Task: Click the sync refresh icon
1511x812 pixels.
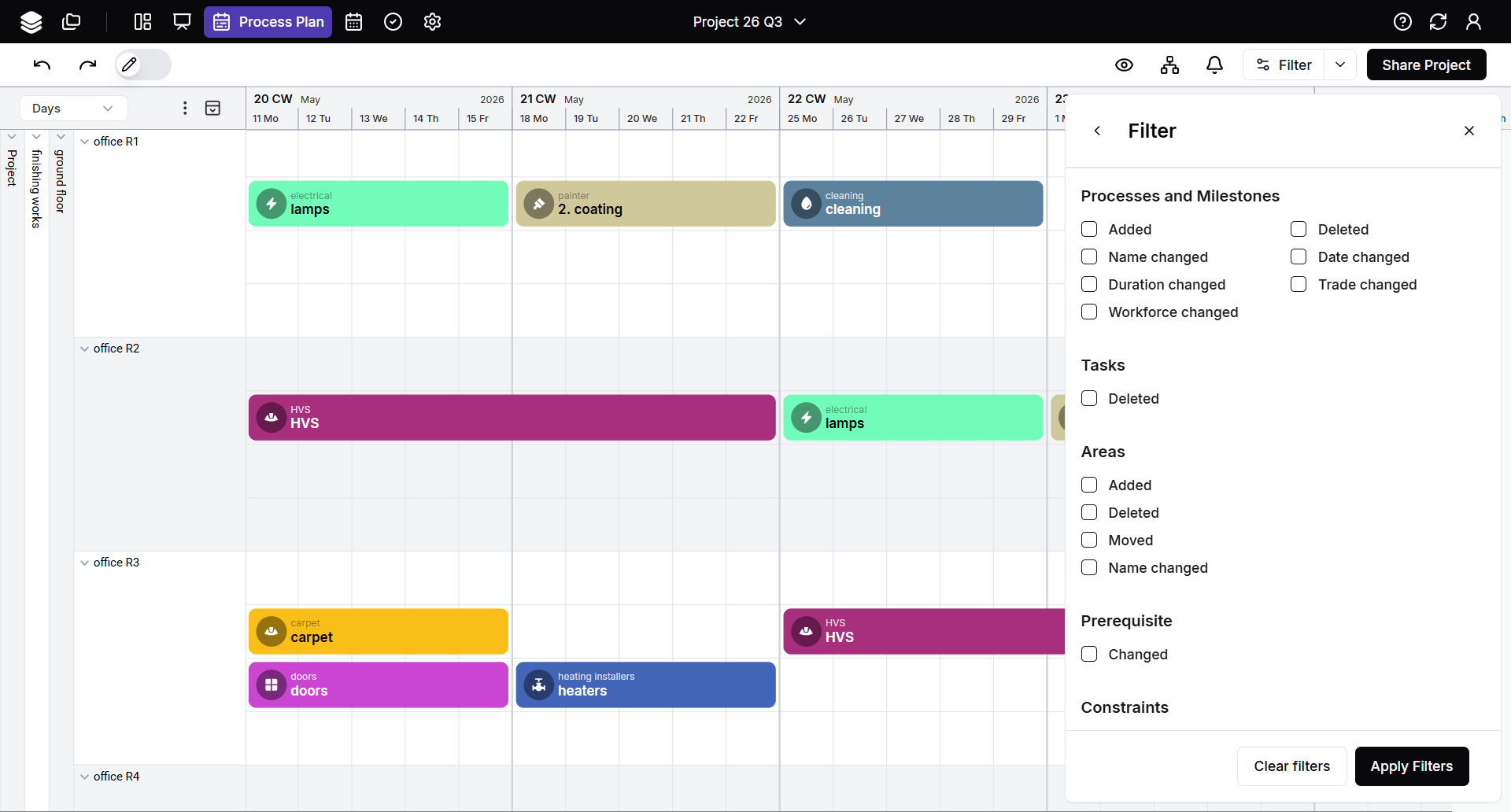Action: coord(1438,22)
